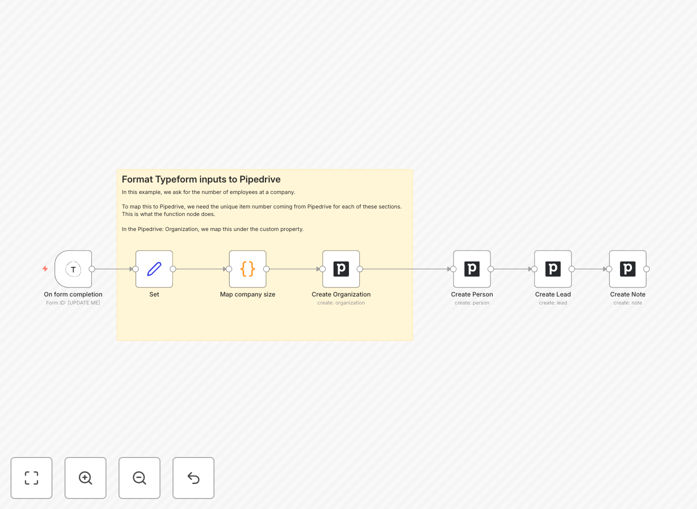Click note text 'To map this to Pipedrive'
The height and width of the screenshot is (509, 697).
153,207
